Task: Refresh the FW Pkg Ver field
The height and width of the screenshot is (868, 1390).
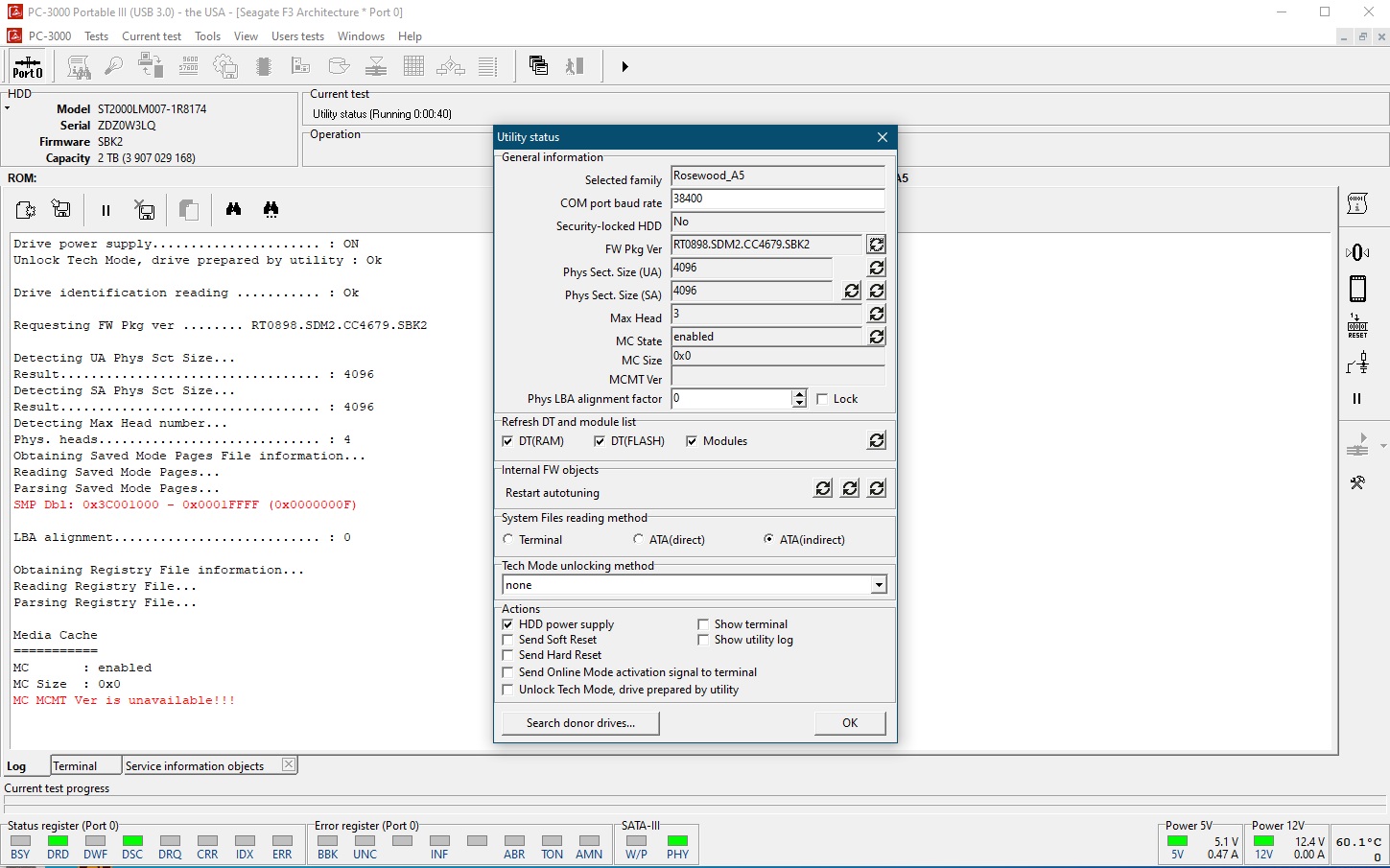Action: pos(876,245)
